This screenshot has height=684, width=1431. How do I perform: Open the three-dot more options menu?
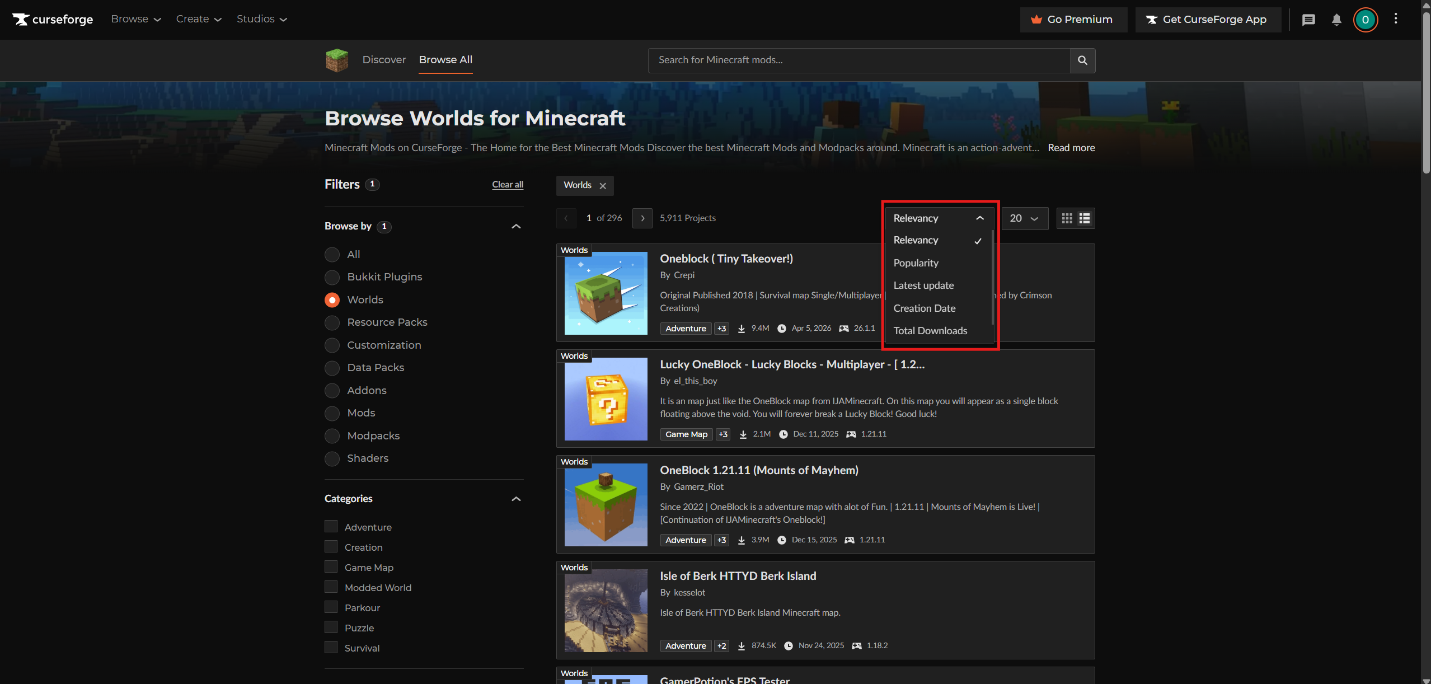(1396, 19)
